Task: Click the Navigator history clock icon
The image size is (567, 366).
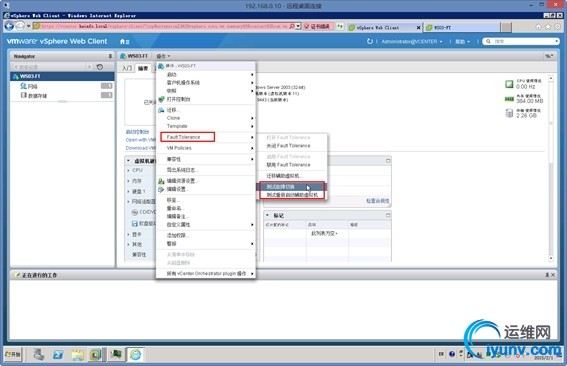Action: coord(100,67)
